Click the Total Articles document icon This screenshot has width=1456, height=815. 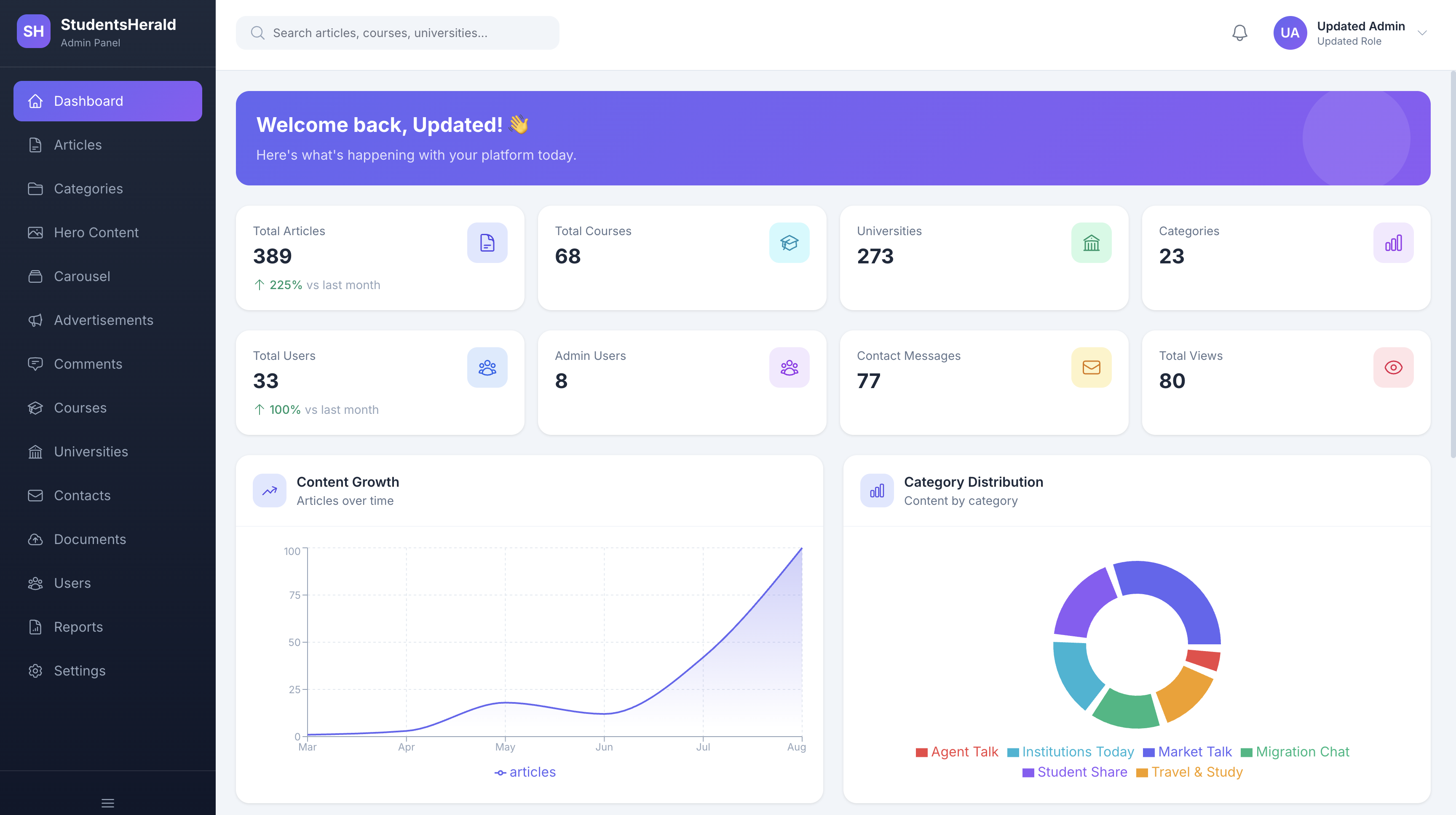pos(487,243)
